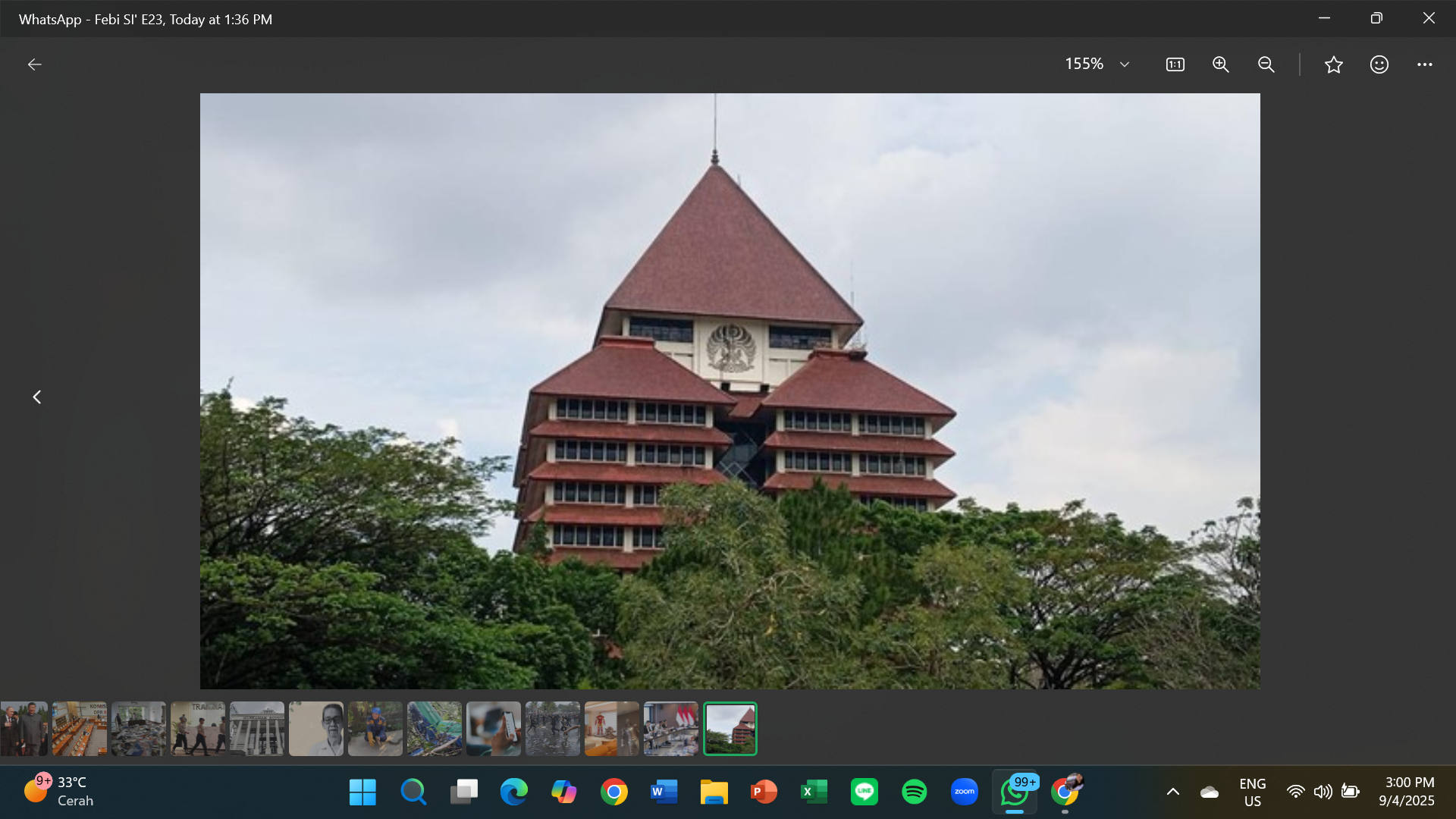Open taskbar Search

pyautogui.click(x=413, y=792)
